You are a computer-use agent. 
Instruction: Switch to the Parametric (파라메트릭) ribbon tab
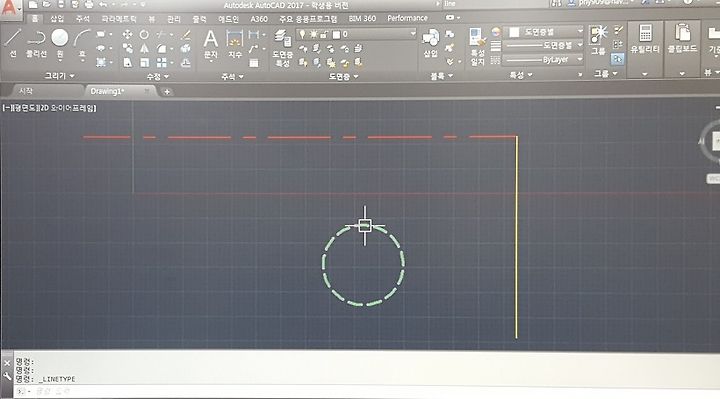click(x=119, y=19)
